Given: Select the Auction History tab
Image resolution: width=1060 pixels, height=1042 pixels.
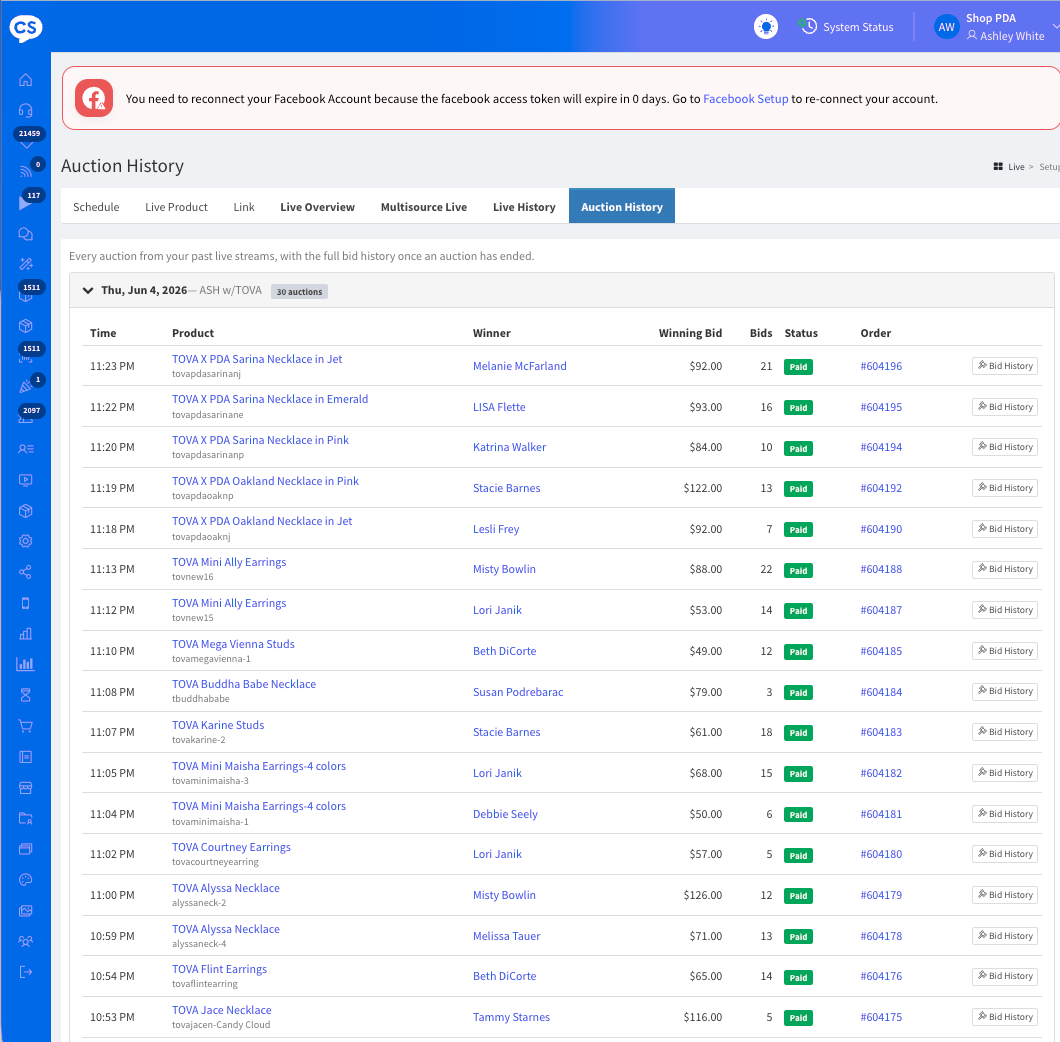Looking at the screenshot, I should tap(622, 206).
